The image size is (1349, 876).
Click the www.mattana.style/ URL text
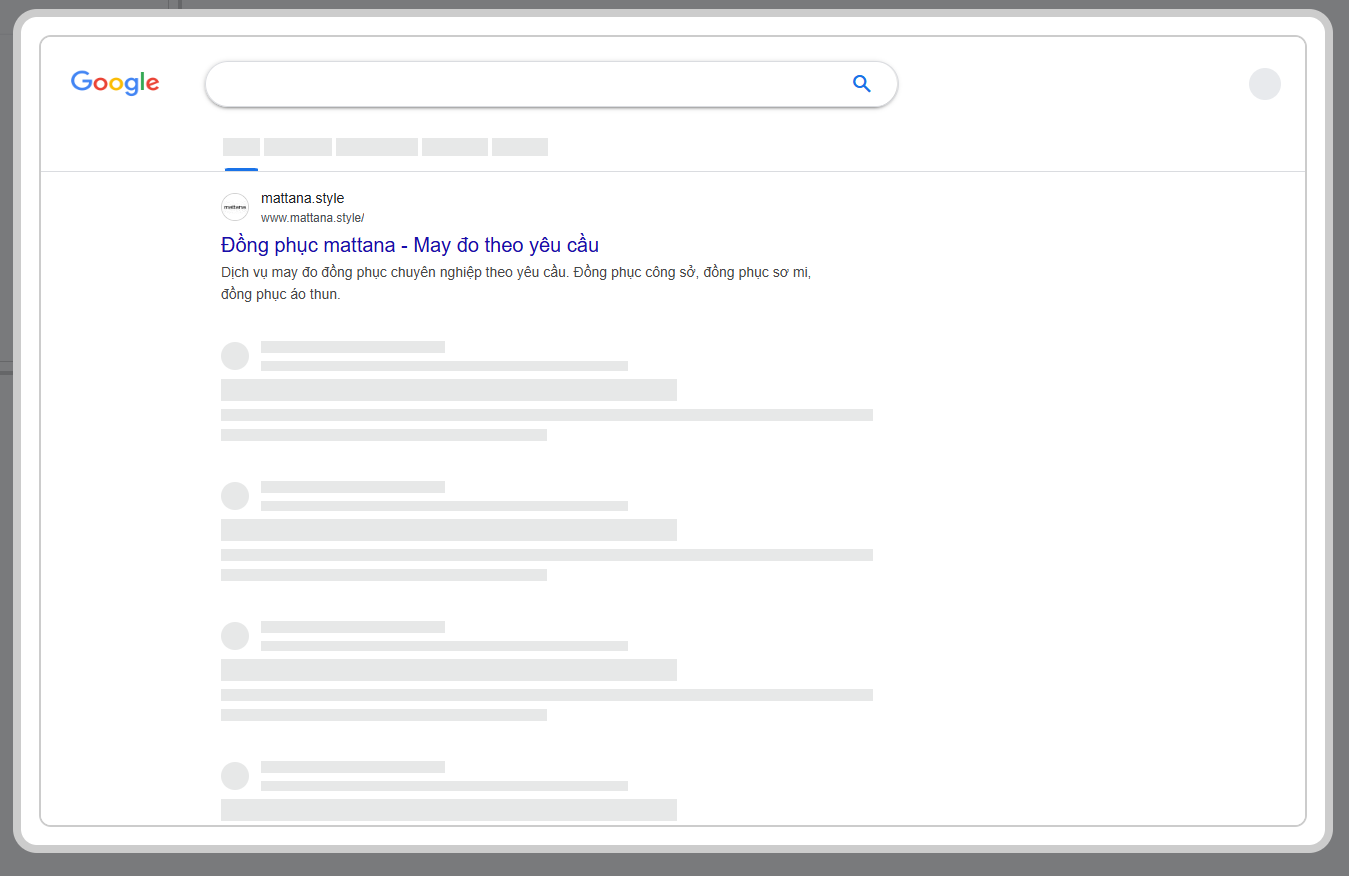(313, 218)
